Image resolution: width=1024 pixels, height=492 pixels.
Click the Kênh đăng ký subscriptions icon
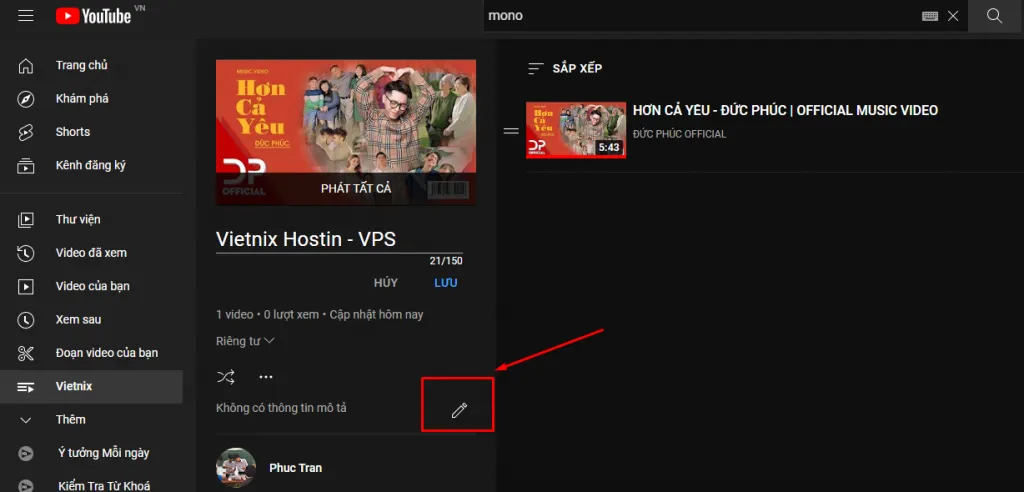(x=25, y=165)
